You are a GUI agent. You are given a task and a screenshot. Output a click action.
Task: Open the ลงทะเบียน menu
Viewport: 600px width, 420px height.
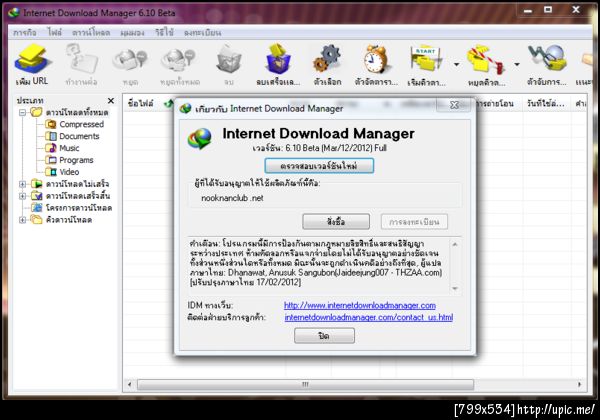pyautogui.click(x=202, y=33)
